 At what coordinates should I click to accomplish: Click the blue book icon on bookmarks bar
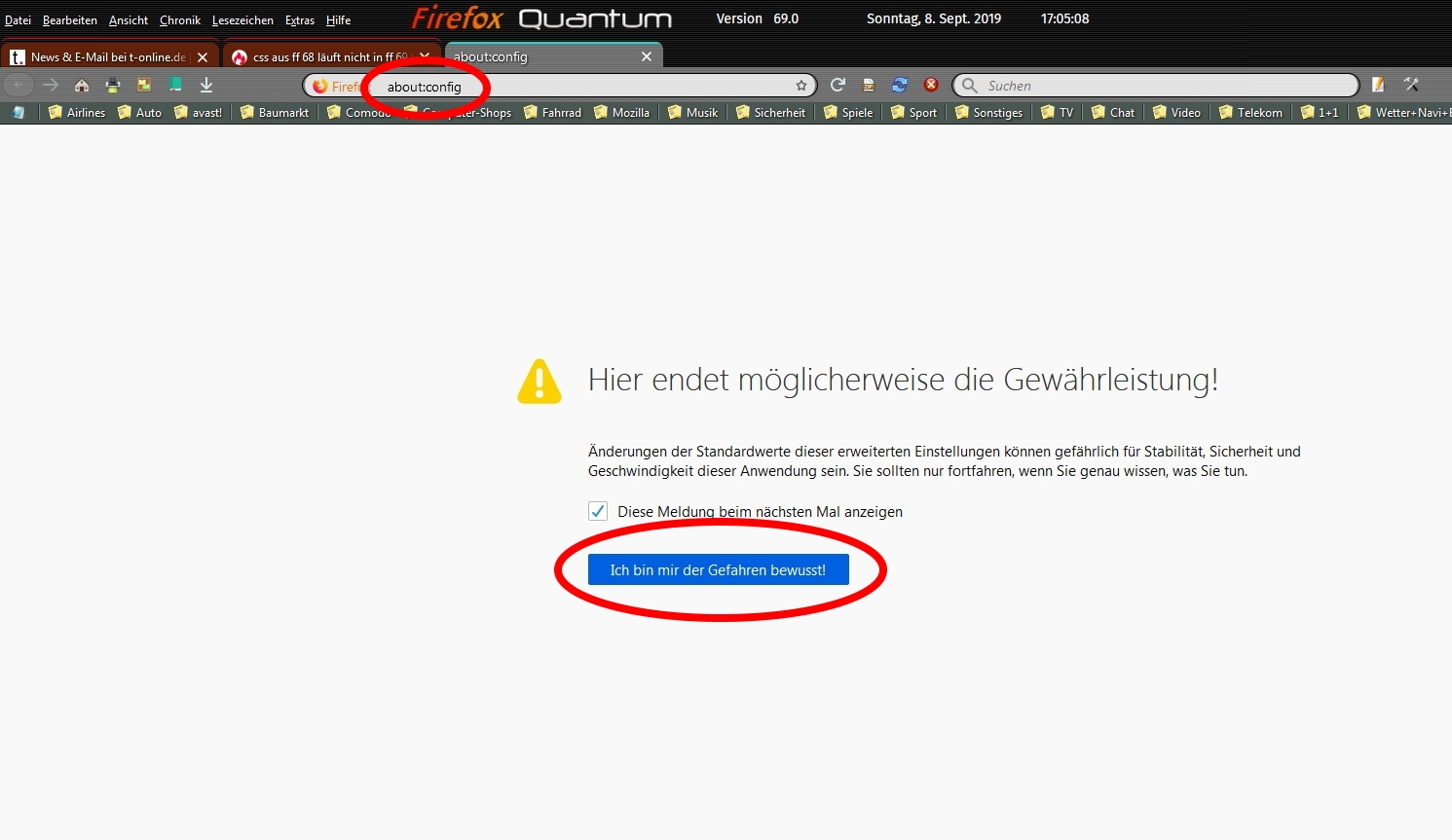click(x=19, y=113)
